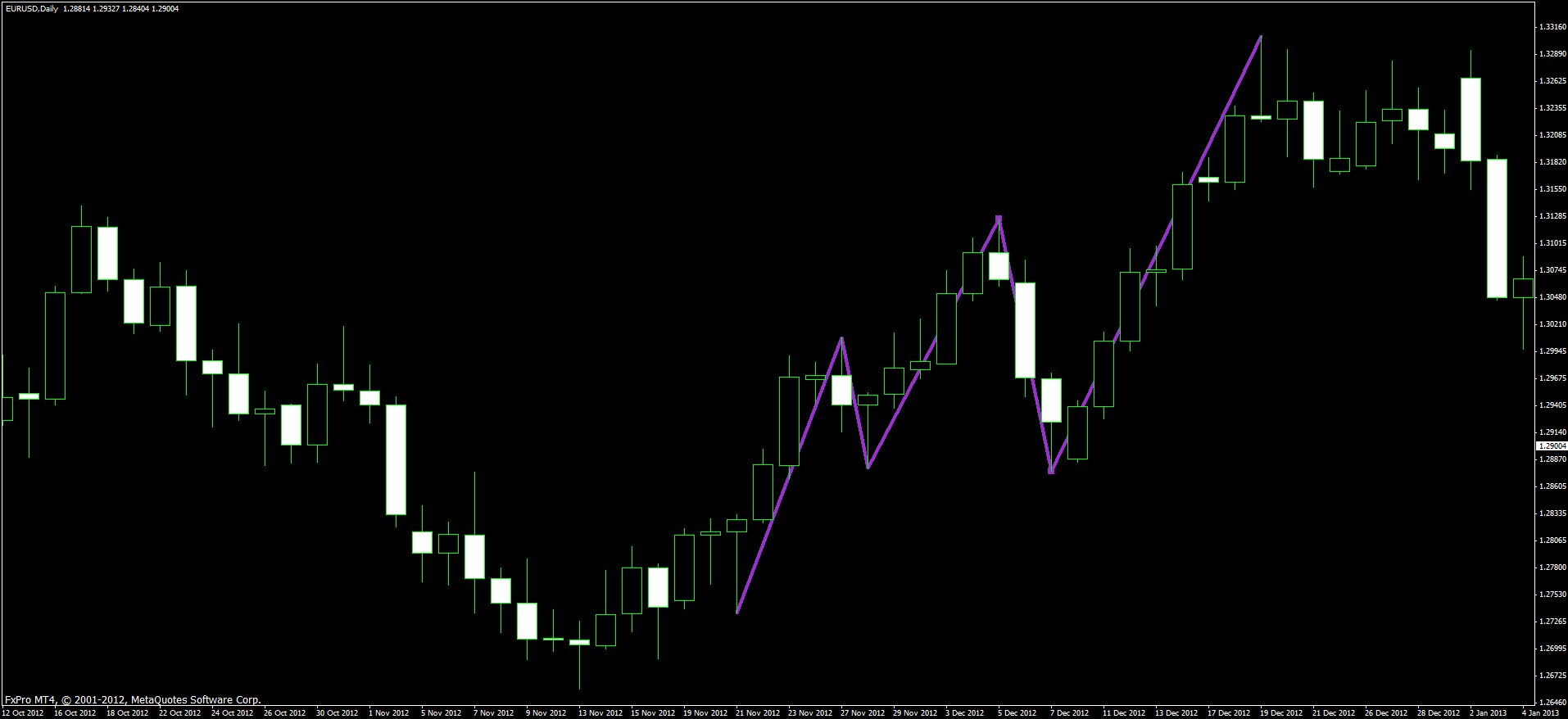The image size is (1568, 719).
Task: Click the 12 Oct 2012 date label
Action: [23, 713]
